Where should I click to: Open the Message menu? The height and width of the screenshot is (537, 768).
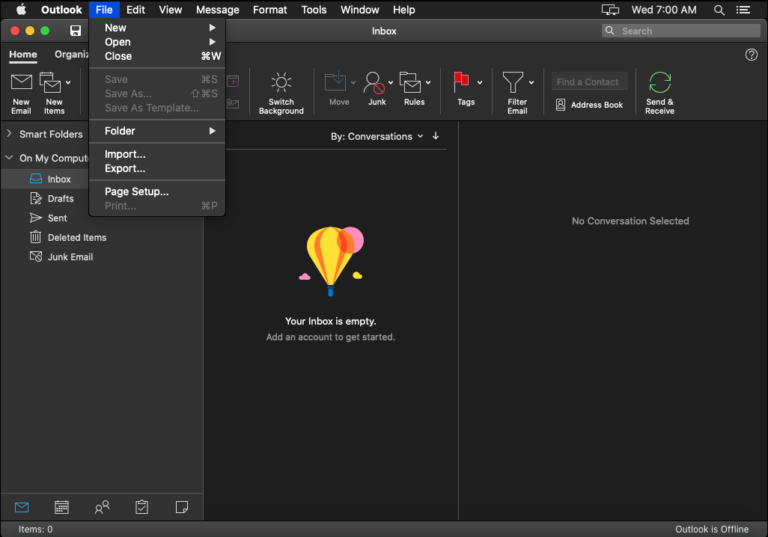pyautogui.click(x=217, y=10)
